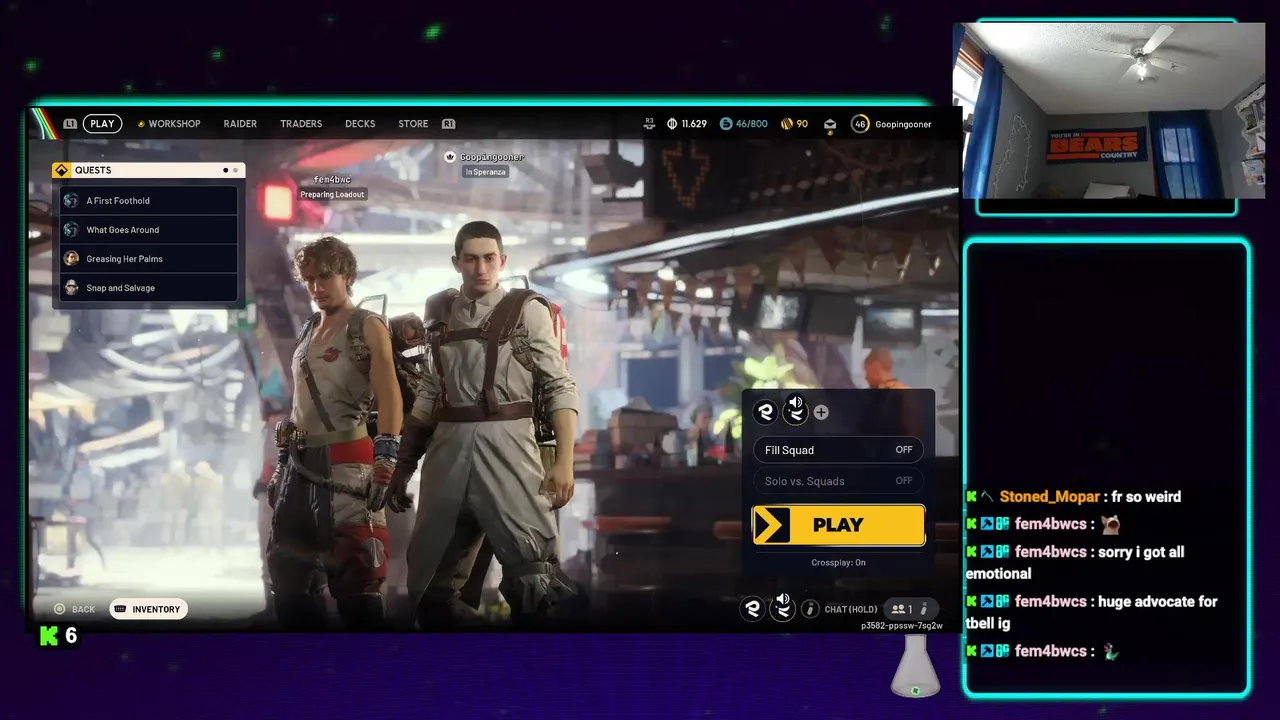
Task: Click the gold token balance 90
Action: (794, 124)
